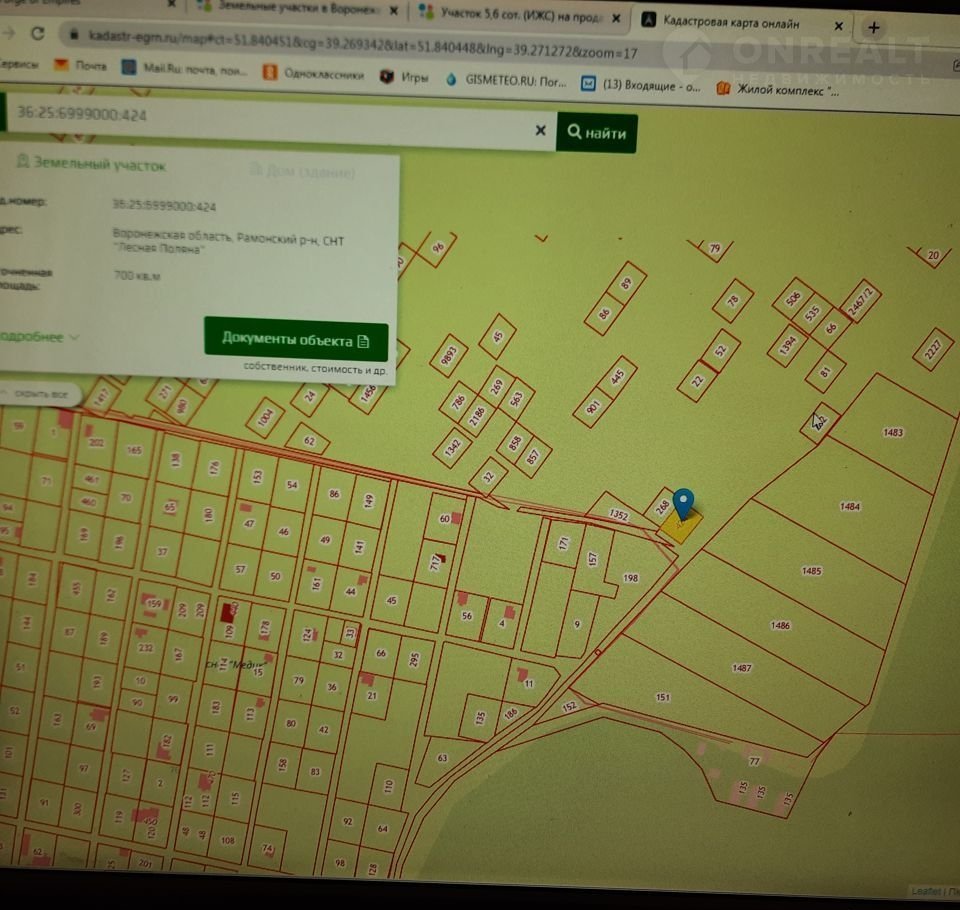Click the blue map marker pin

[684, 503]
